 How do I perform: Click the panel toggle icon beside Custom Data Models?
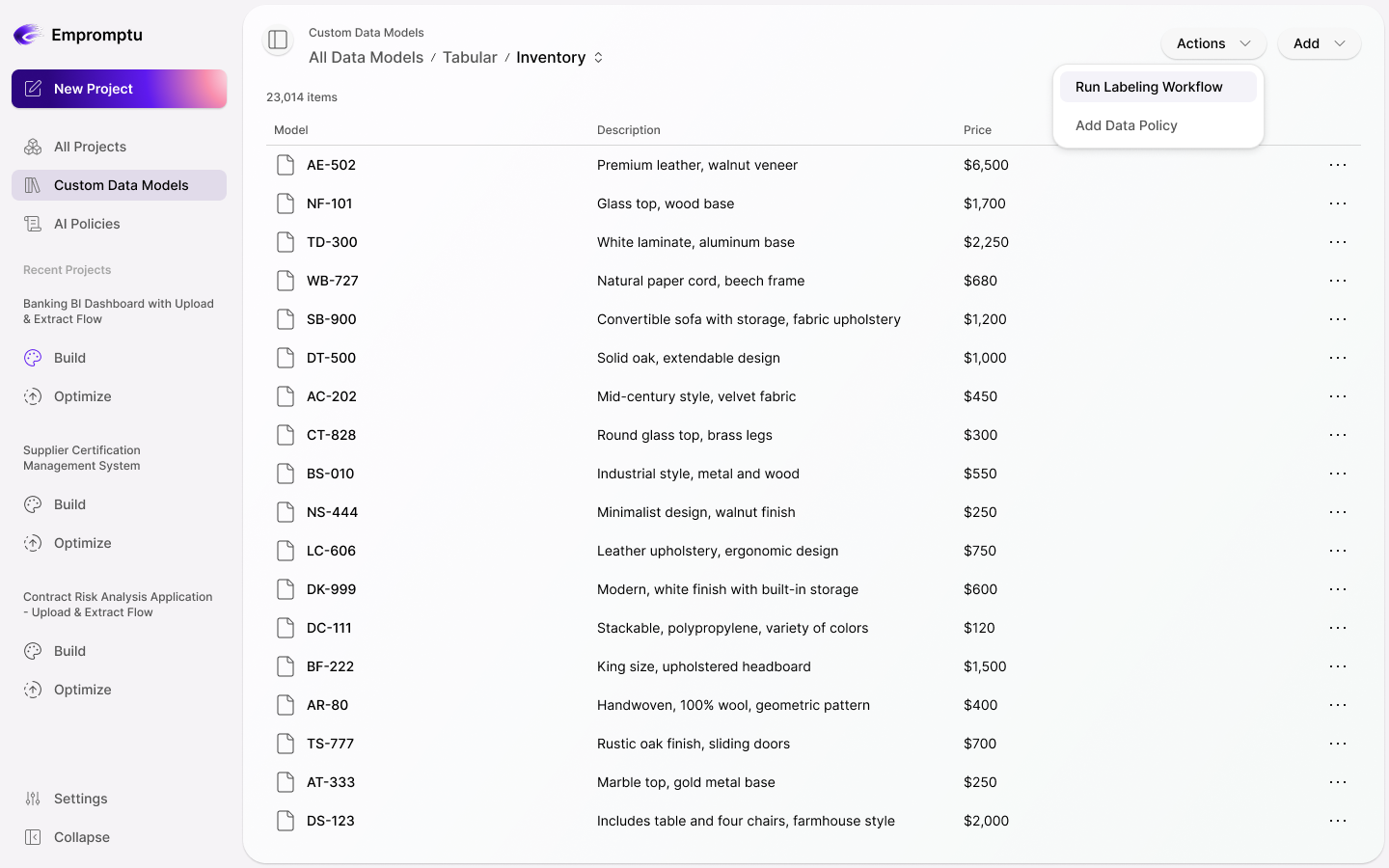[277, 41]
